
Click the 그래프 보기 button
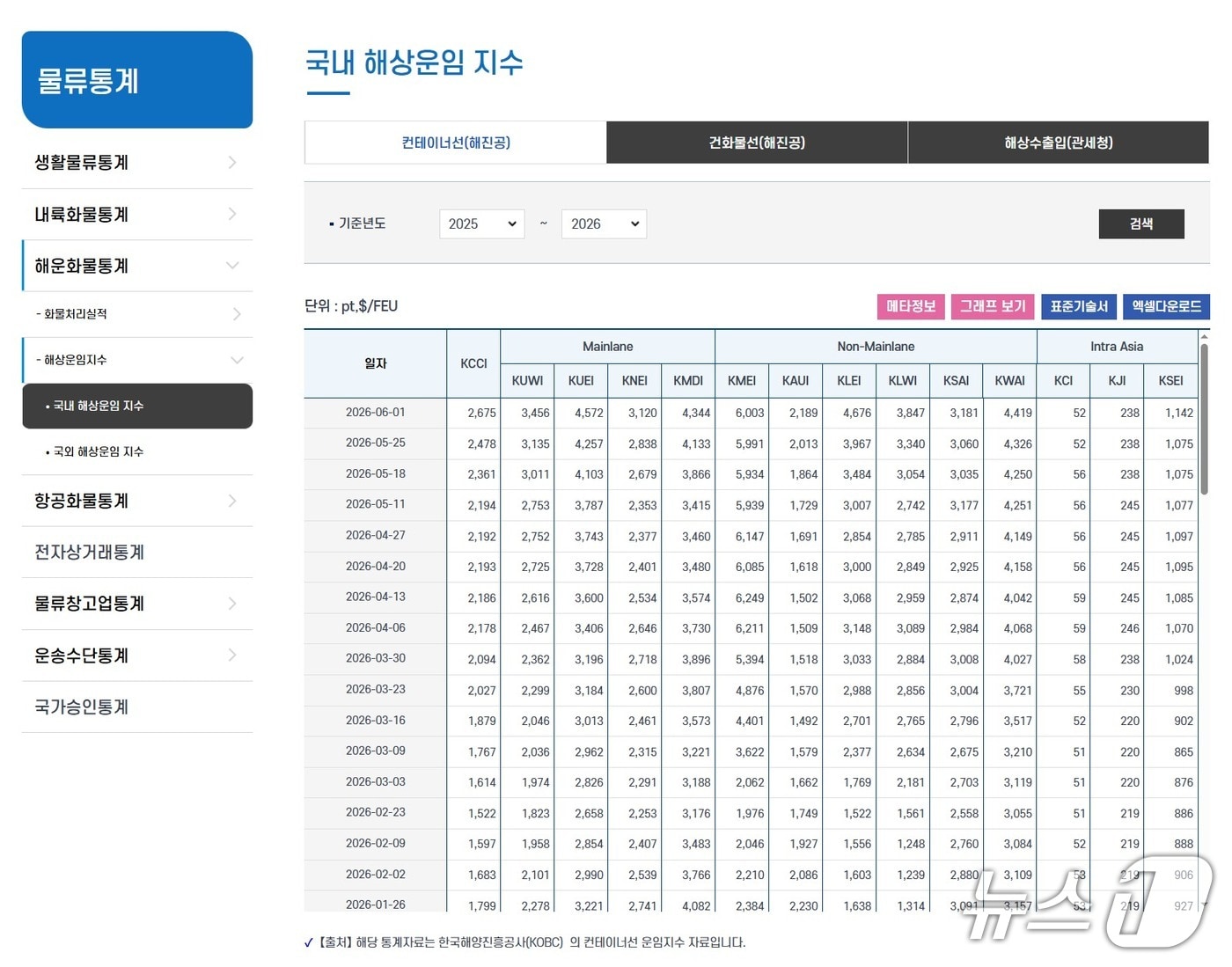993,306
